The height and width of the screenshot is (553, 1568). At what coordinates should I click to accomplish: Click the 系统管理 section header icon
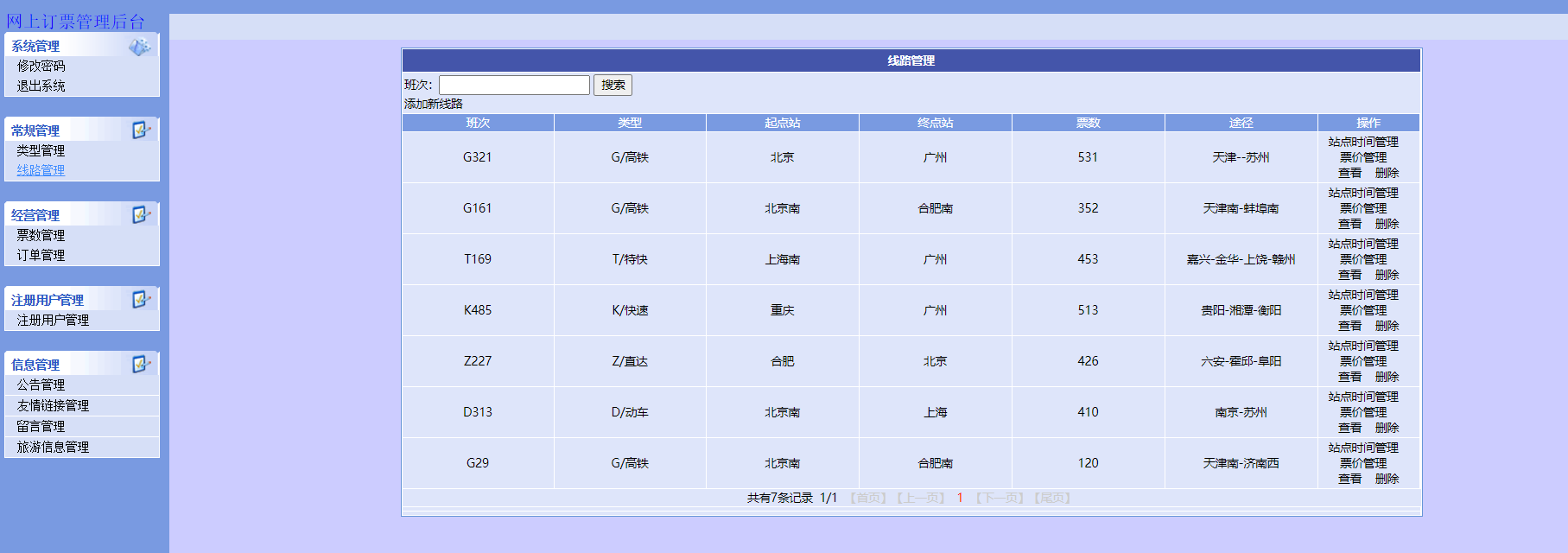[139, 47]
